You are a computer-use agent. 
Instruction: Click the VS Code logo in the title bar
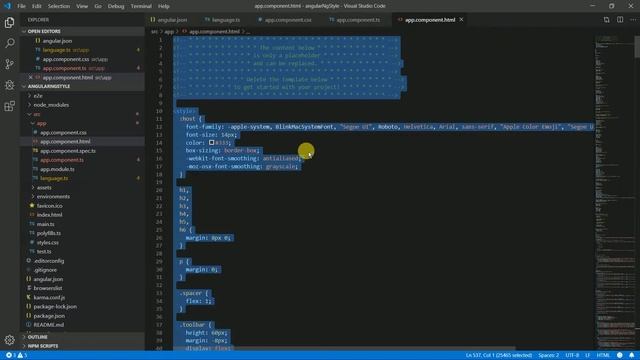7,6
